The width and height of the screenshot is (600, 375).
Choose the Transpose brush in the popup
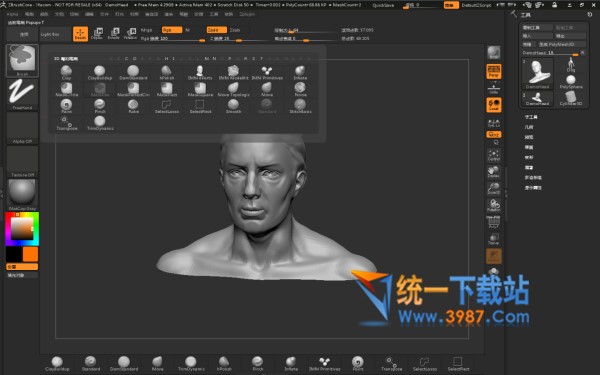67,123
